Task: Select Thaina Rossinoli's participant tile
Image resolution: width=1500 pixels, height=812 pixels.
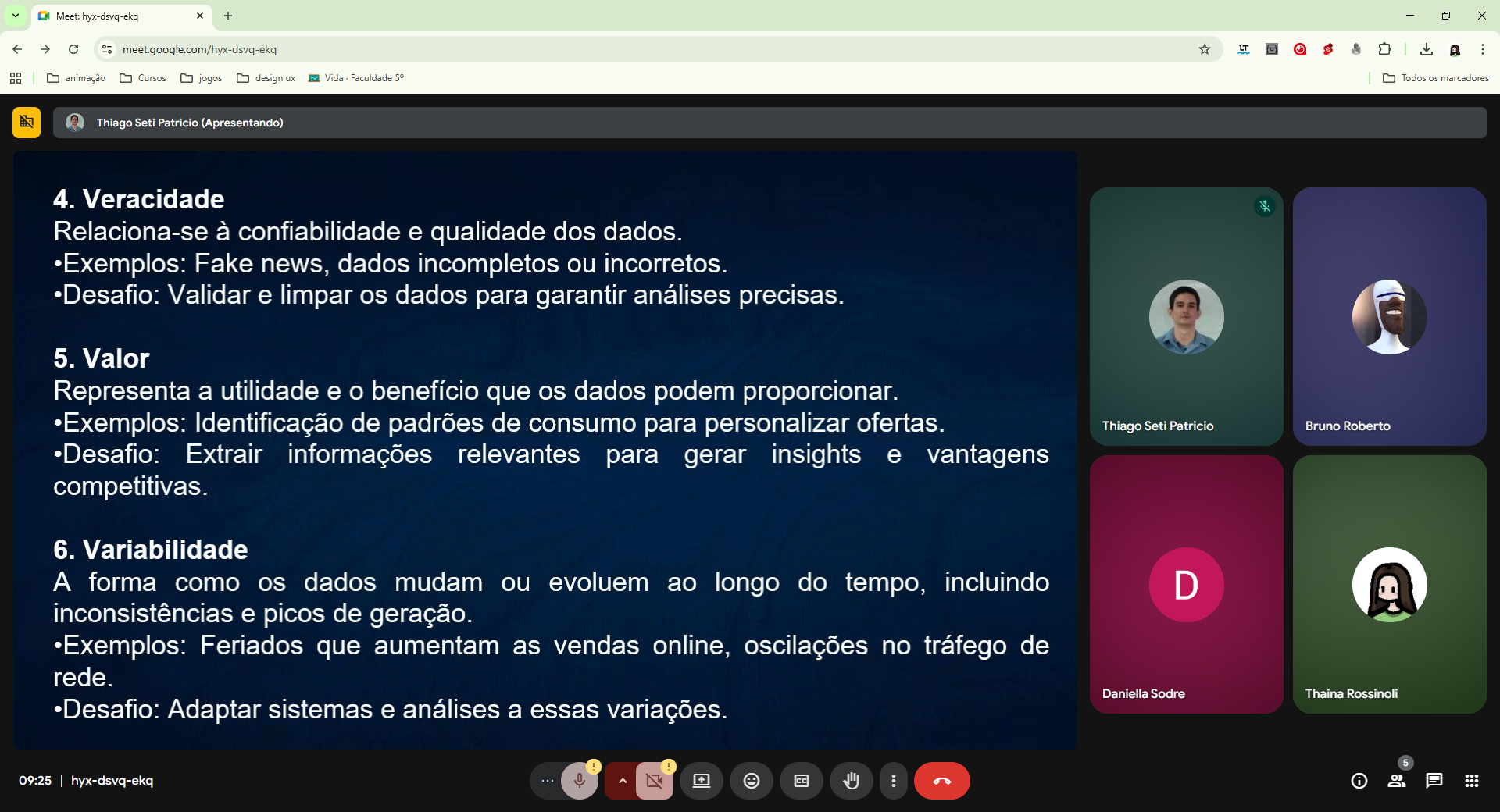Action: (x=1389, y=584)
